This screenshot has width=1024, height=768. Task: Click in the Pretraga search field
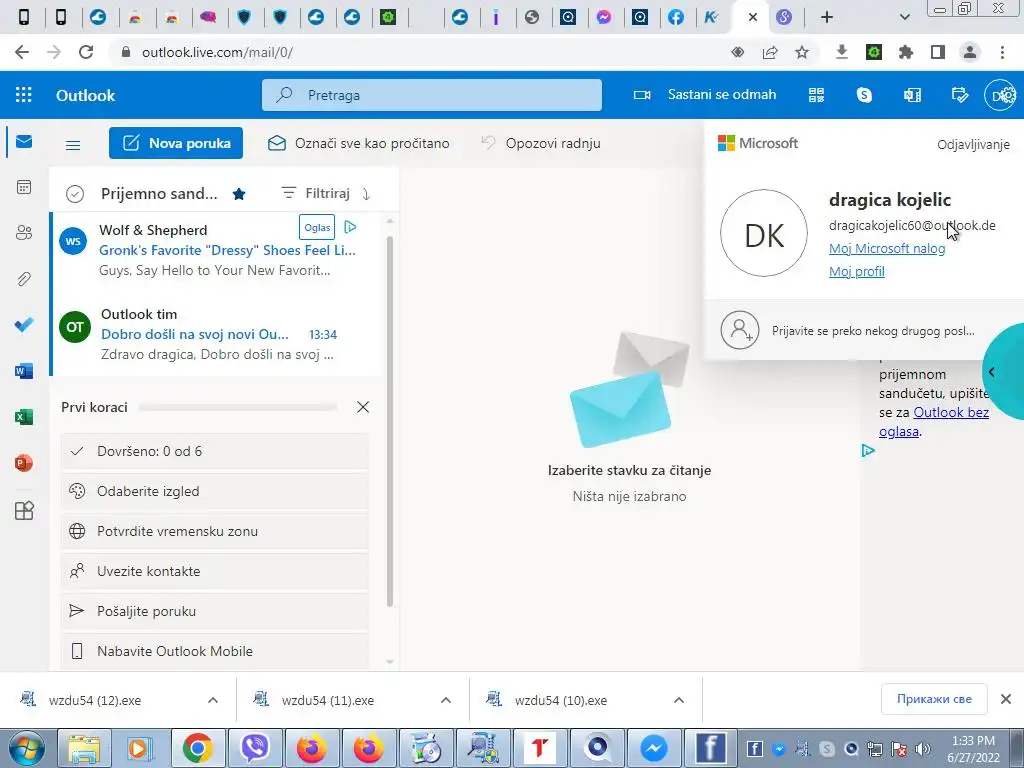[432, 95]
